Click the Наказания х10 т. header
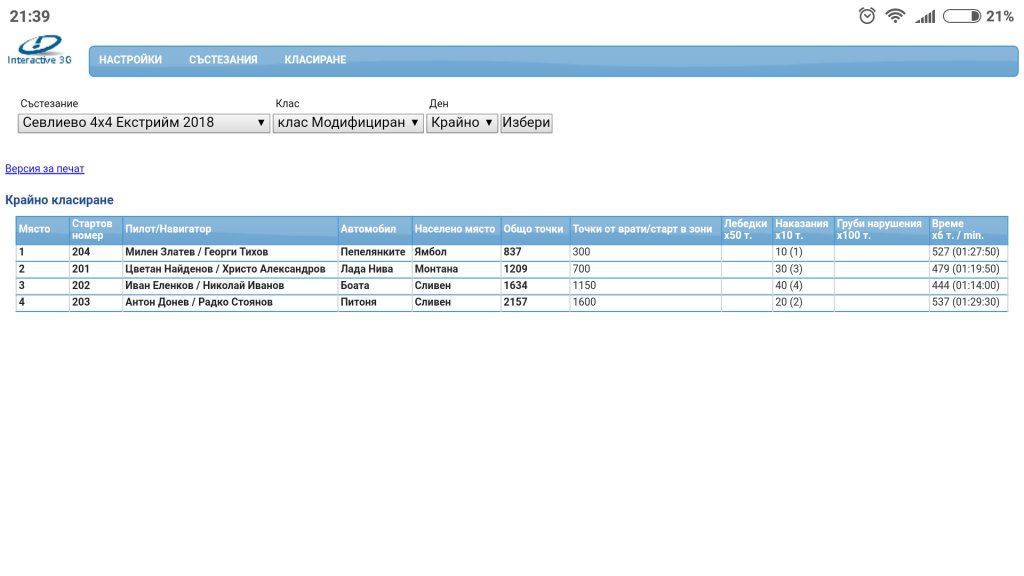Viewport: 1024px width, 576px height. click(x=803, y=229)
